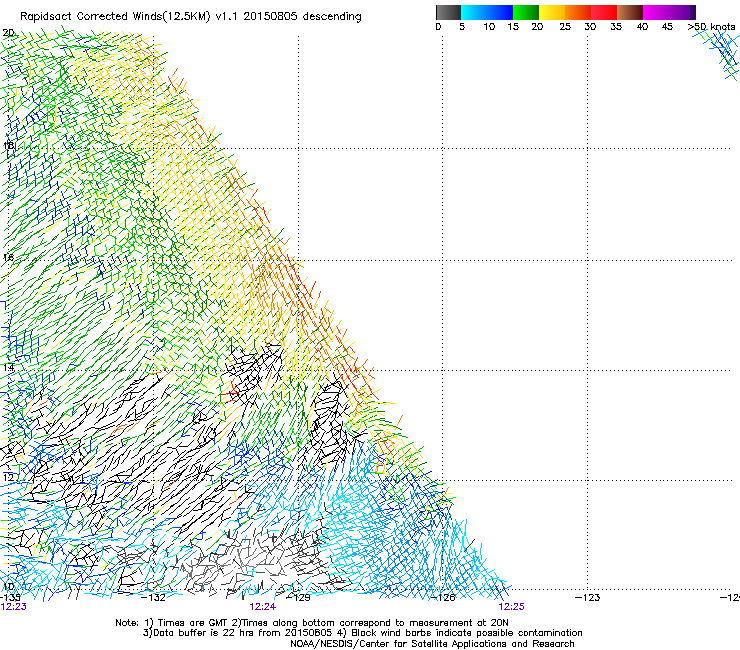The height and width of the screenshot is (650, 740).
Task: Click legend scale value '25'
Action: click(x=565, y=27)
